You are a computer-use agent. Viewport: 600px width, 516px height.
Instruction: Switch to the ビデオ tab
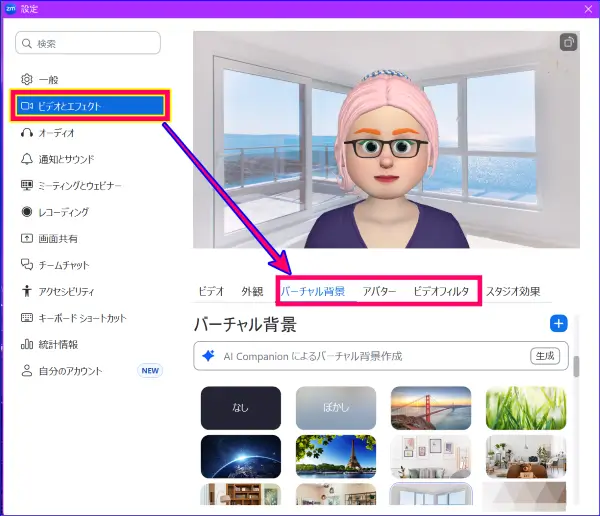click(x=211, y=291)
